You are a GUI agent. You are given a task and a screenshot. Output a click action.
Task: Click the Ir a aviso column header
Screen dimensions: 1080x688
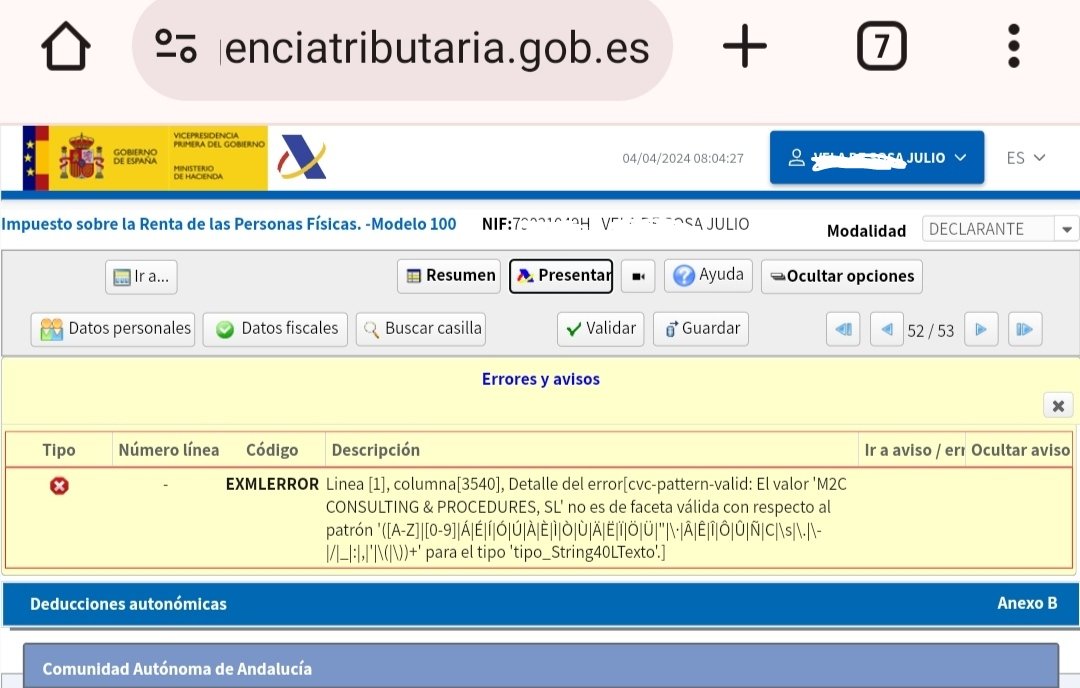914,450
